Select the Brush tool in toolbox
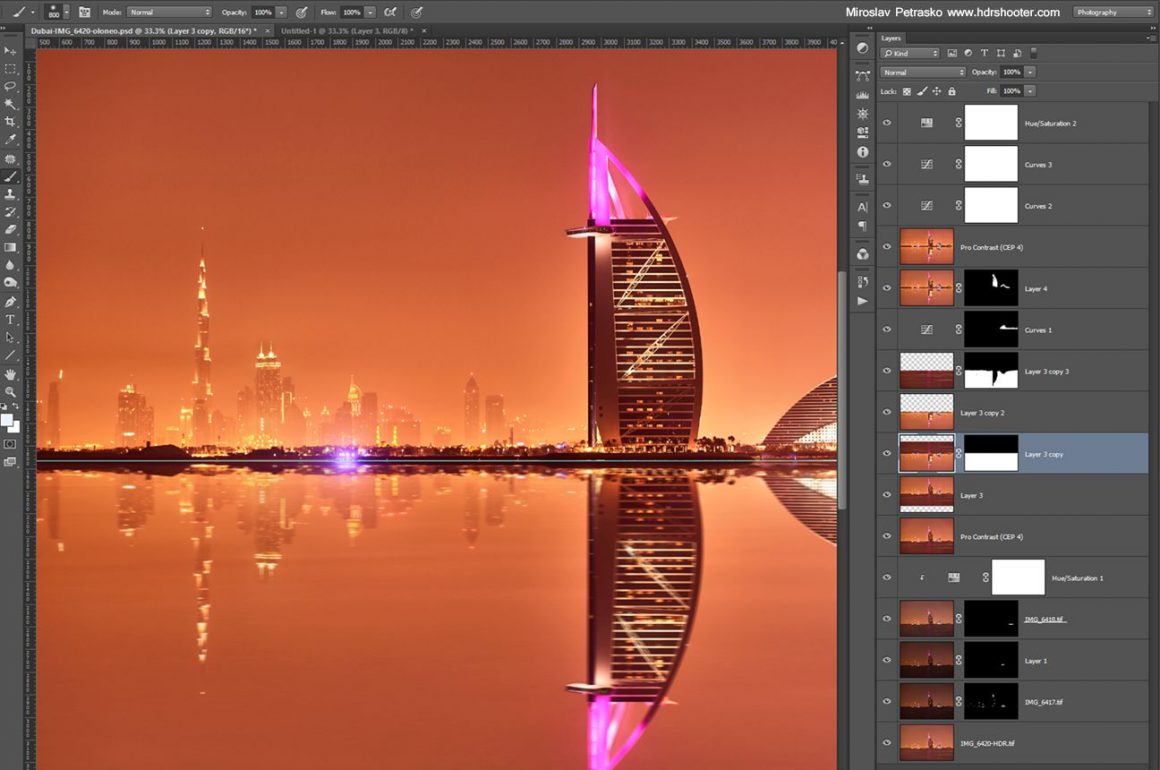This screenshot has width=1160, height=770. point(10,176)
